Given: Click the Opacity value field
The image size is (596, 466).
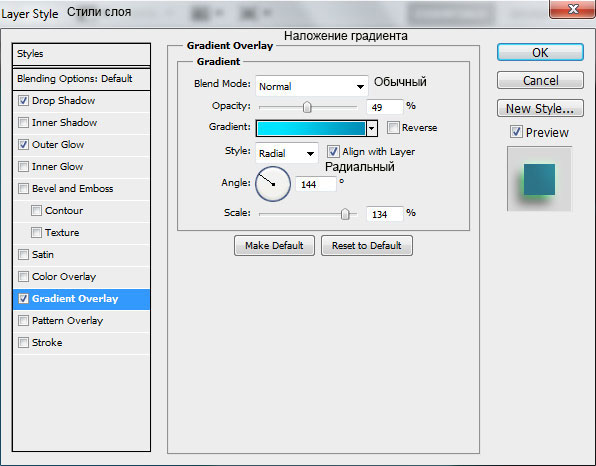Looking at the screenshot, I should click(x=384, y=108).
